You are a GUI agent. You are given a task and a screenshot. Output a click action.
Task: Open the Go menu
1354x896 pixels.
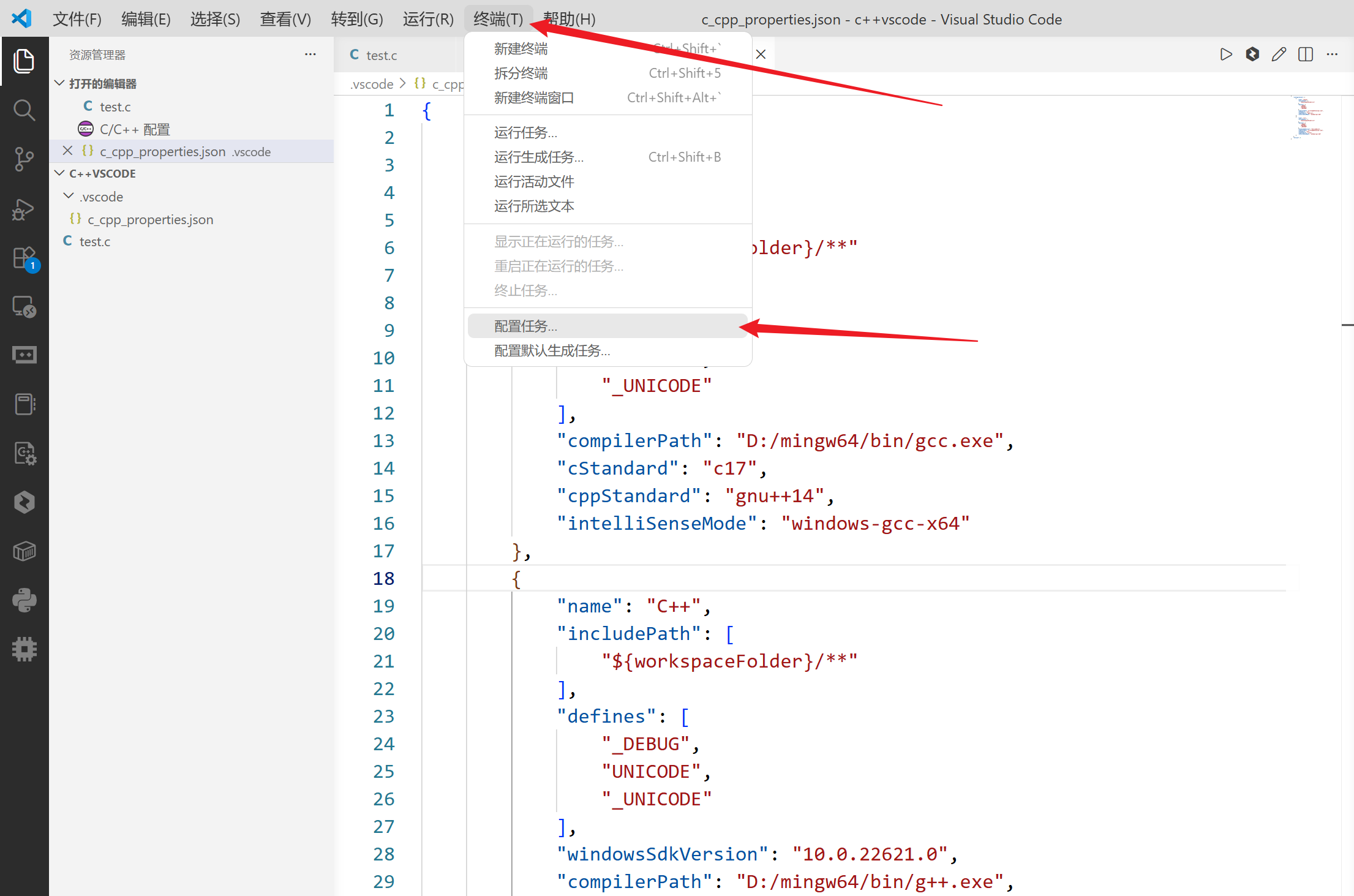tap(357, 19)
